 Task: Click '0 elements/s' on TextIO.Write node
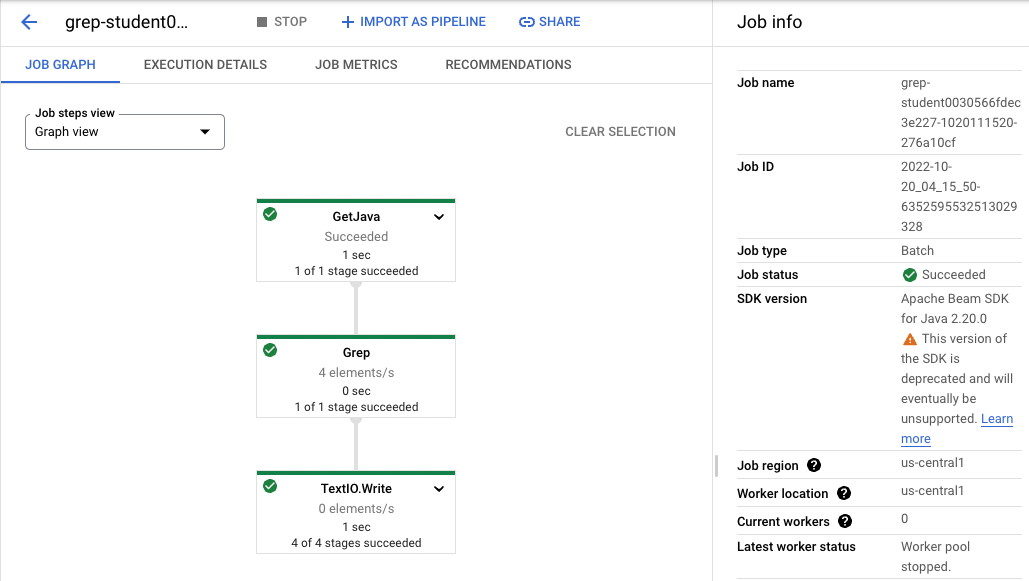(356, 508)
